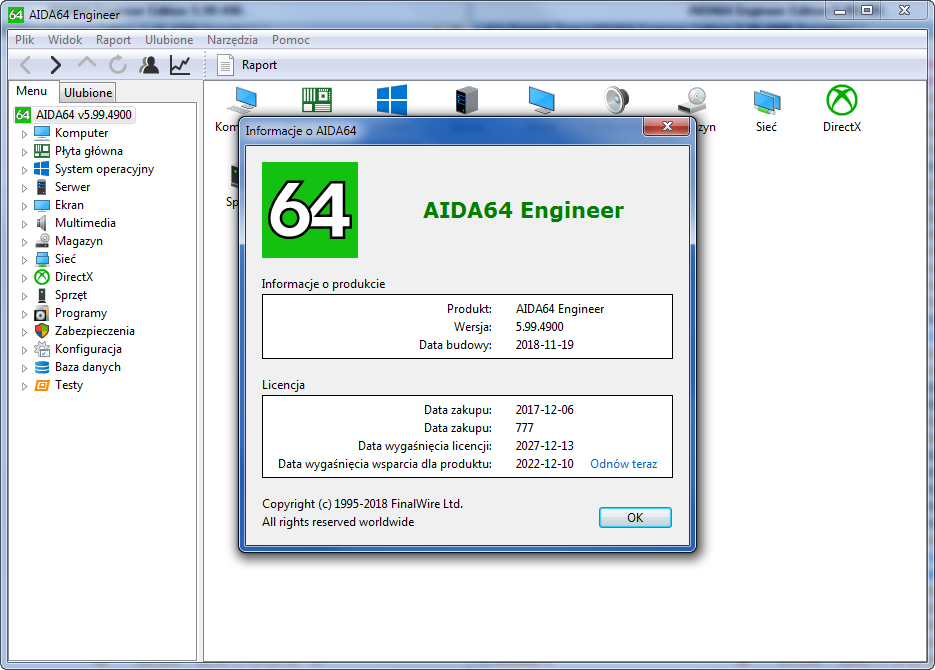The width and height of the screenshot is (935, 670).
Task: Click the Copyright FinalWire Ltd. text
Action: (362, 504)
